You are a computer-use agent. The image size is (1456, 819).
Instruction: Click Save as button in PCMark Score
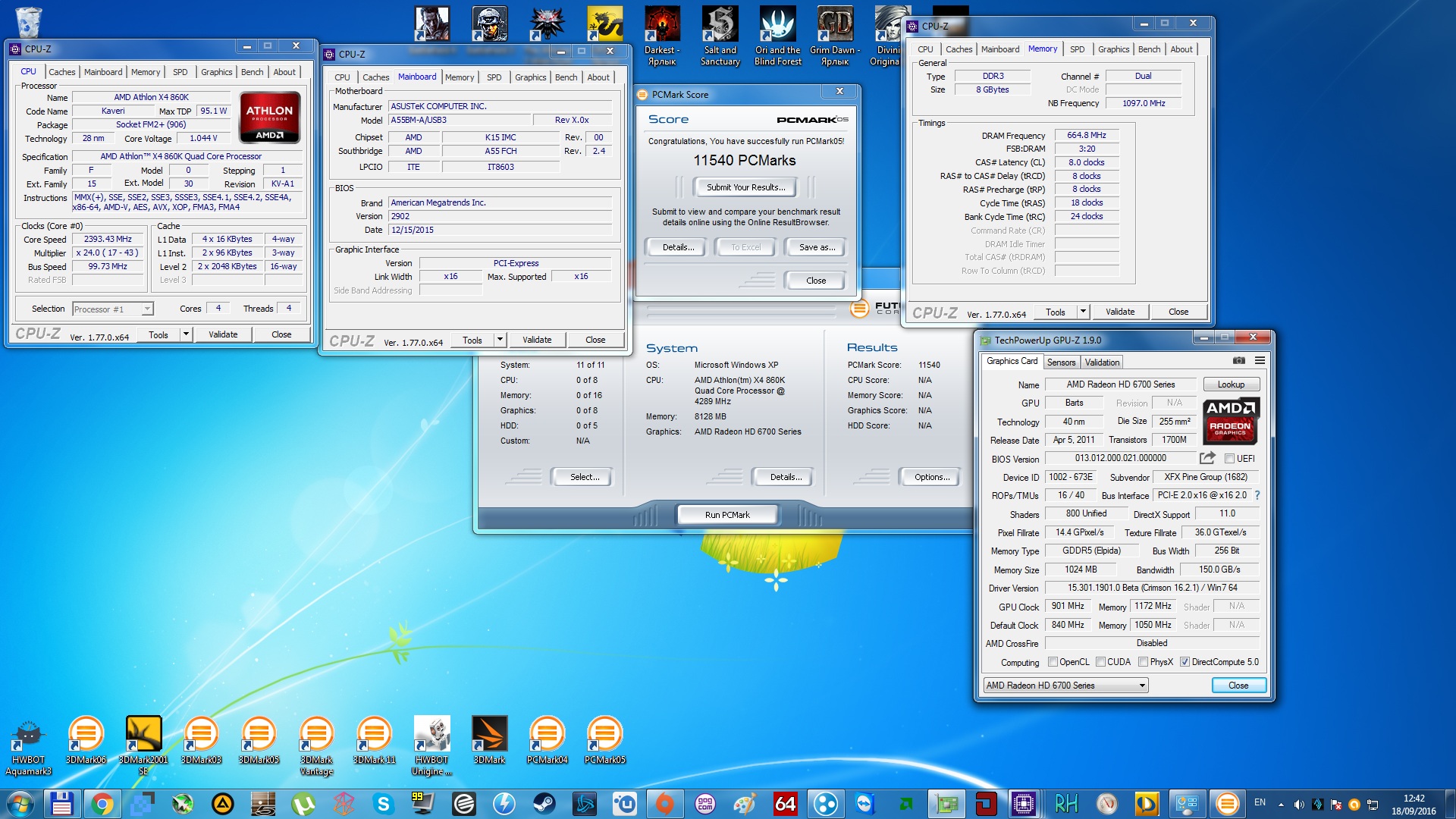click(x=817, y=247)
